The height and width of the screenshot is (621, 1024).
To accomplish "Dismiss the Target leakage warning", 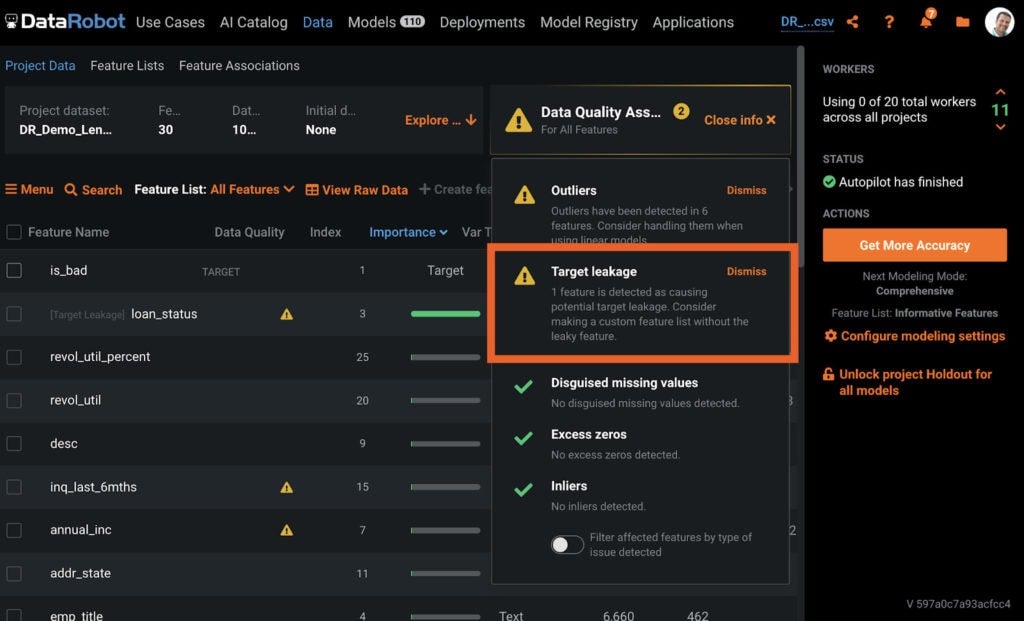I will point(746,272).
